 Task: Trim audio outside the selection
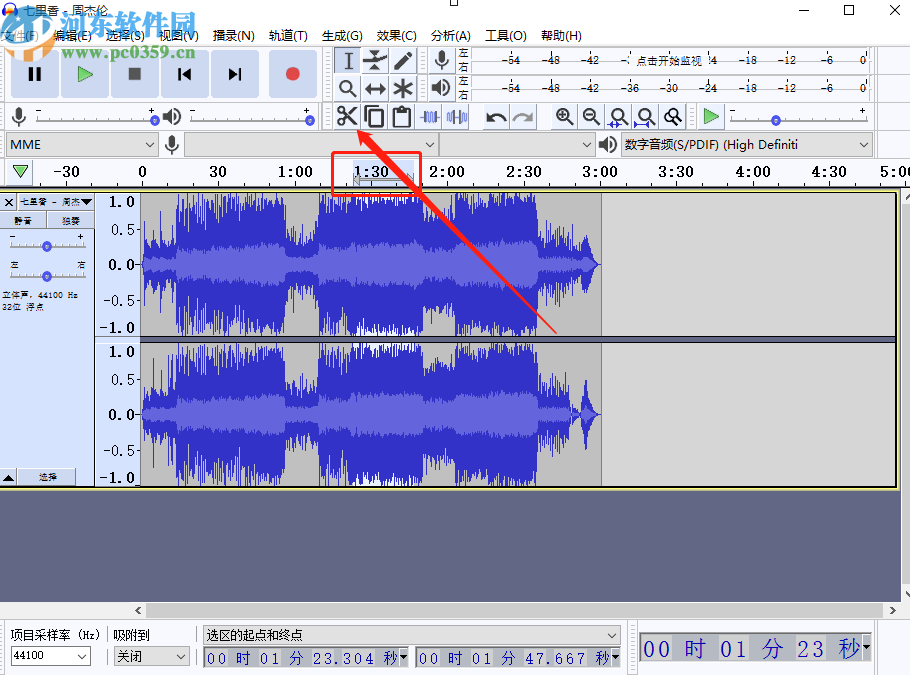pos(429,117)
